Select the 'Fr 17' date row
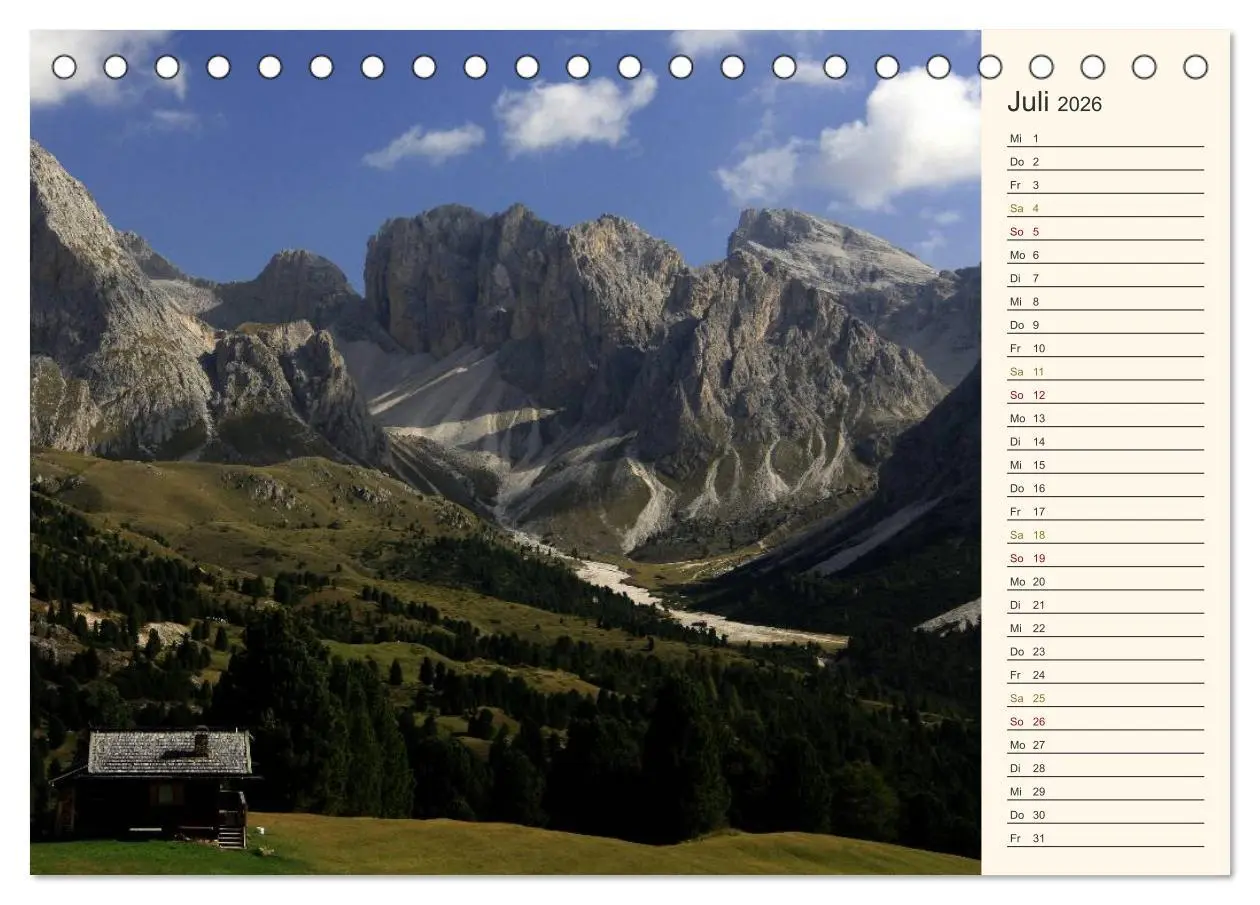This screenshot has height=905, width=1260. pos(1105,511)
